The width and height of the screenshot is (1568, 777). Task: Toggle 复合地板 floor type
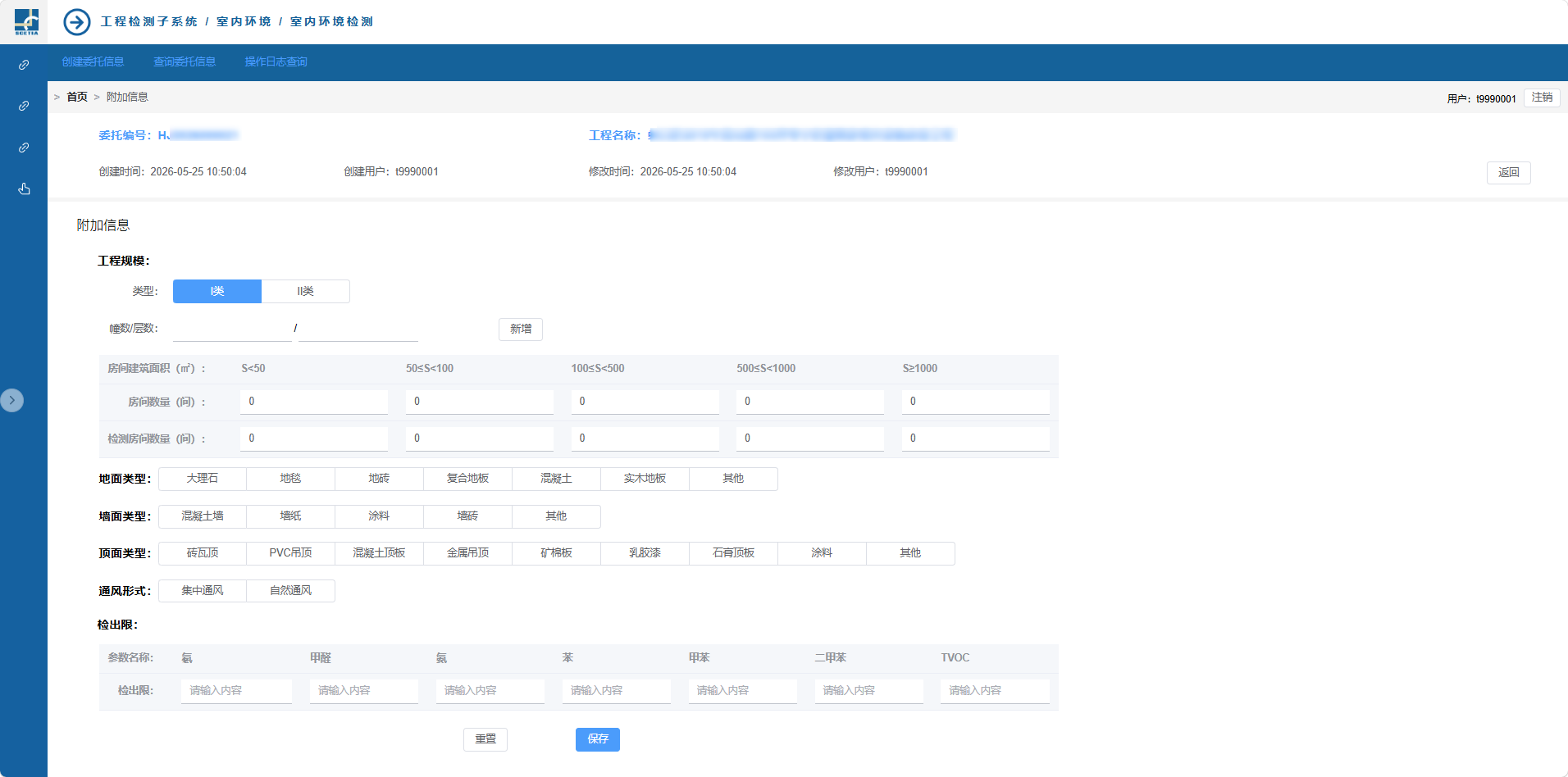click(468, 479)
